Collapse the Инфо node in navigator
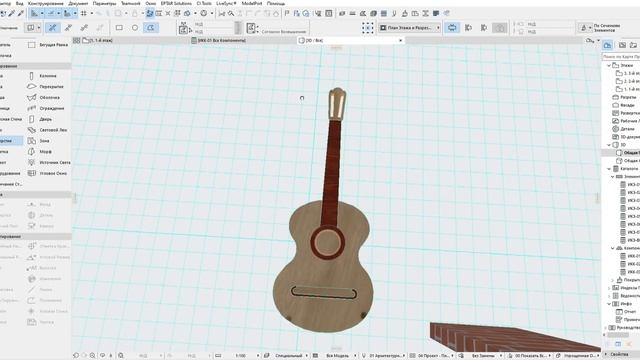Image resolution: width=640 pixels, height=360 pixels. point(609,304)
